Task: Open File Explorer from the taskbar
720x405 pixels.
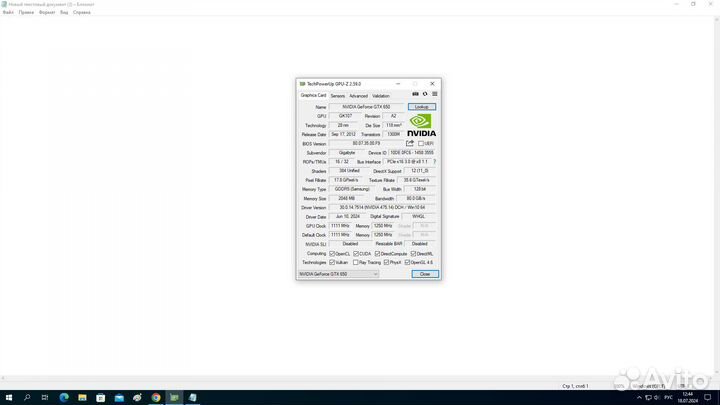Action: tap(82, 398)
